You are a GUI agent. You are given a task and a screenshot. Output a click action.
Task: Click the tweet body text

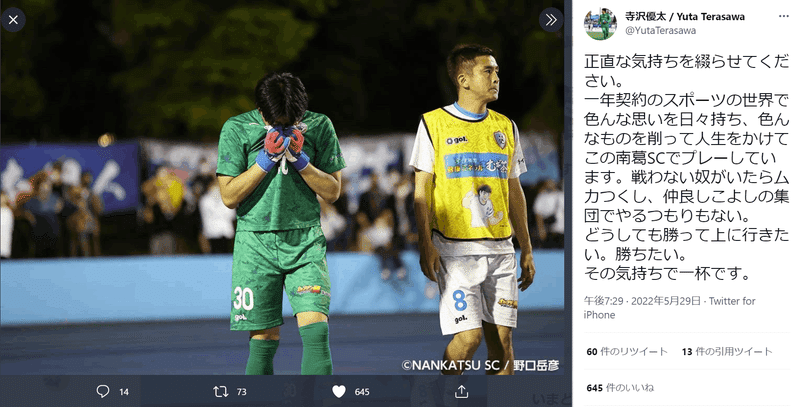tap(687, 168)
